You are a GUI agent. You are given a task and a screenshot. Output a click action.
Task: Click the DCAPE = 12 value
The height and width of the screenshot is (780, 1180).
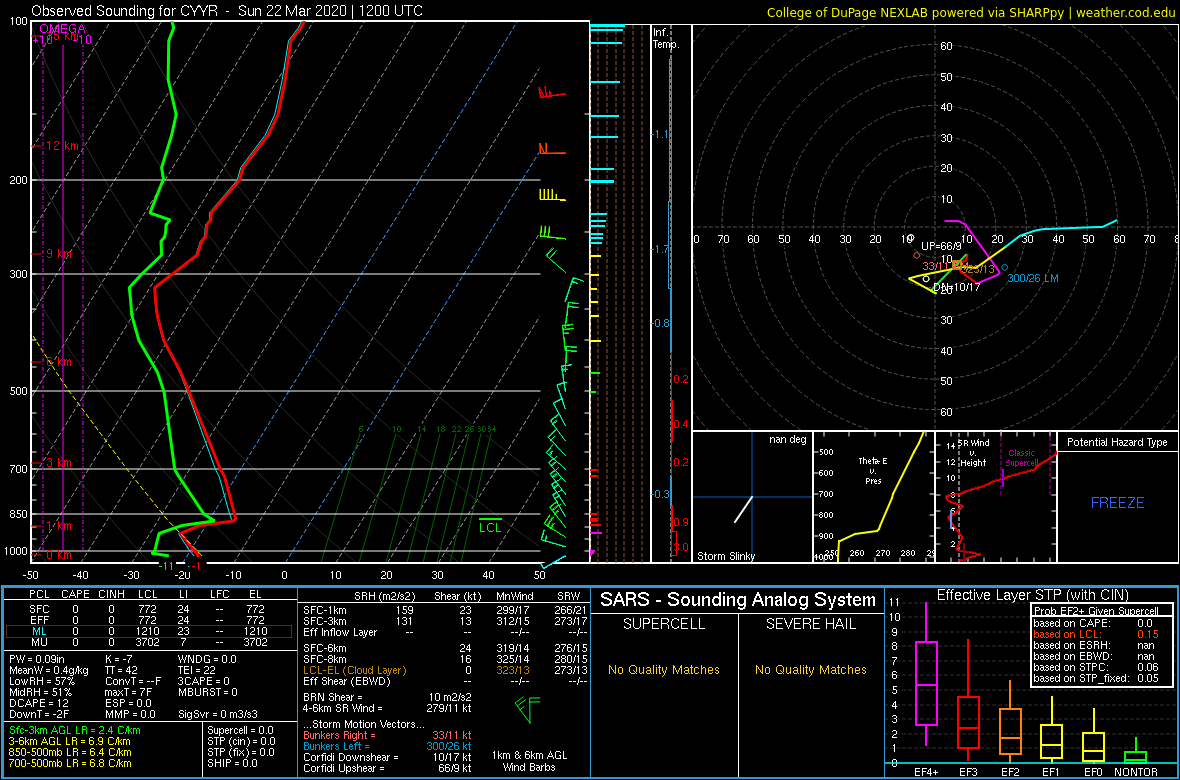36,702
